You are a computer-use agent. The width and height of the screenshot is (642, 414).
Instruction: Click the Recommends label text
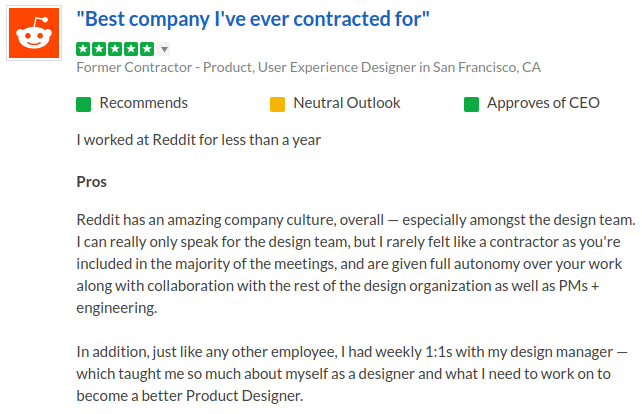click(x=143, y=103)
